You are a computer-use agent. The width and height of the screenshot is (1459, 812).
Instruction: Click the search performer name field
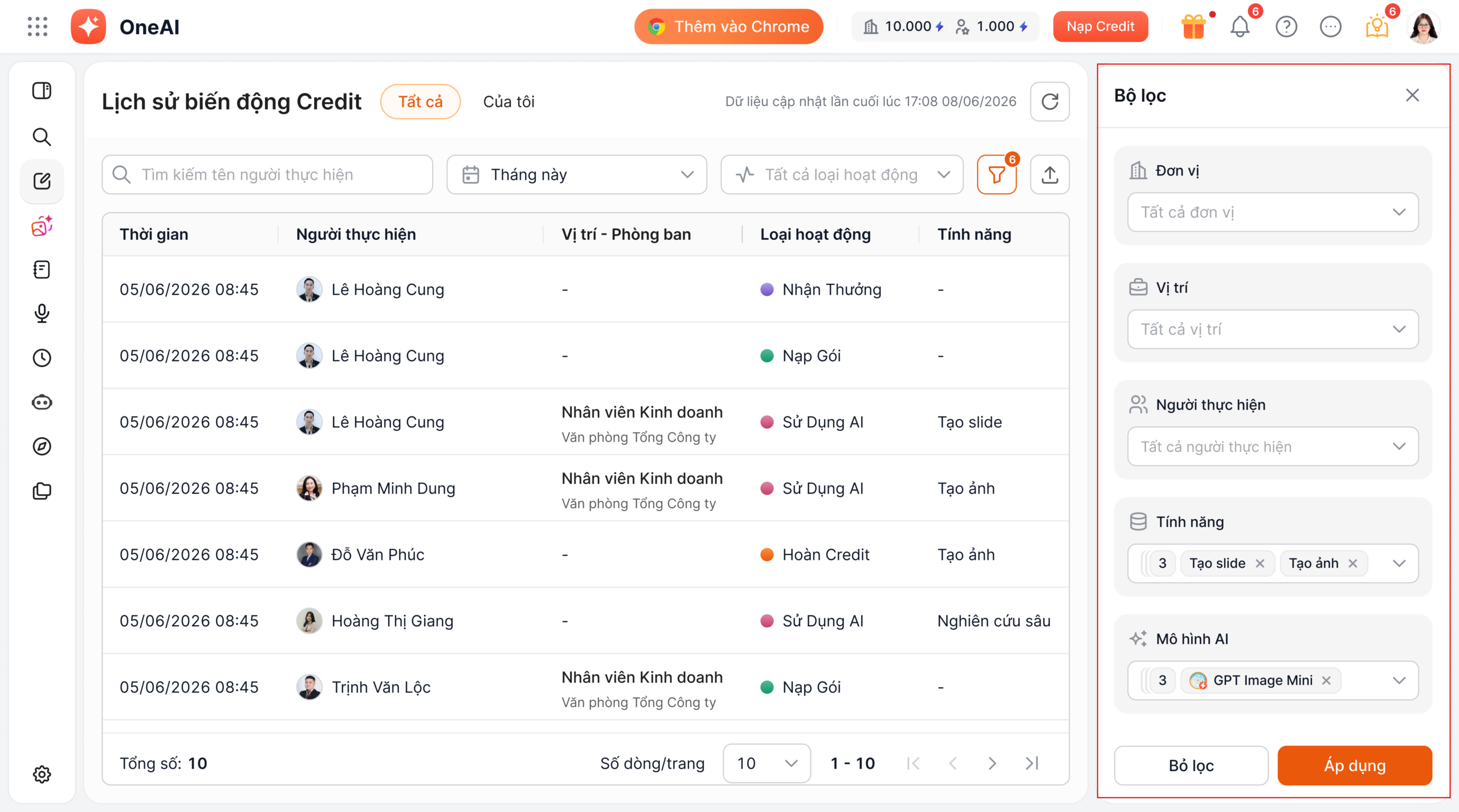coord(267,174)
